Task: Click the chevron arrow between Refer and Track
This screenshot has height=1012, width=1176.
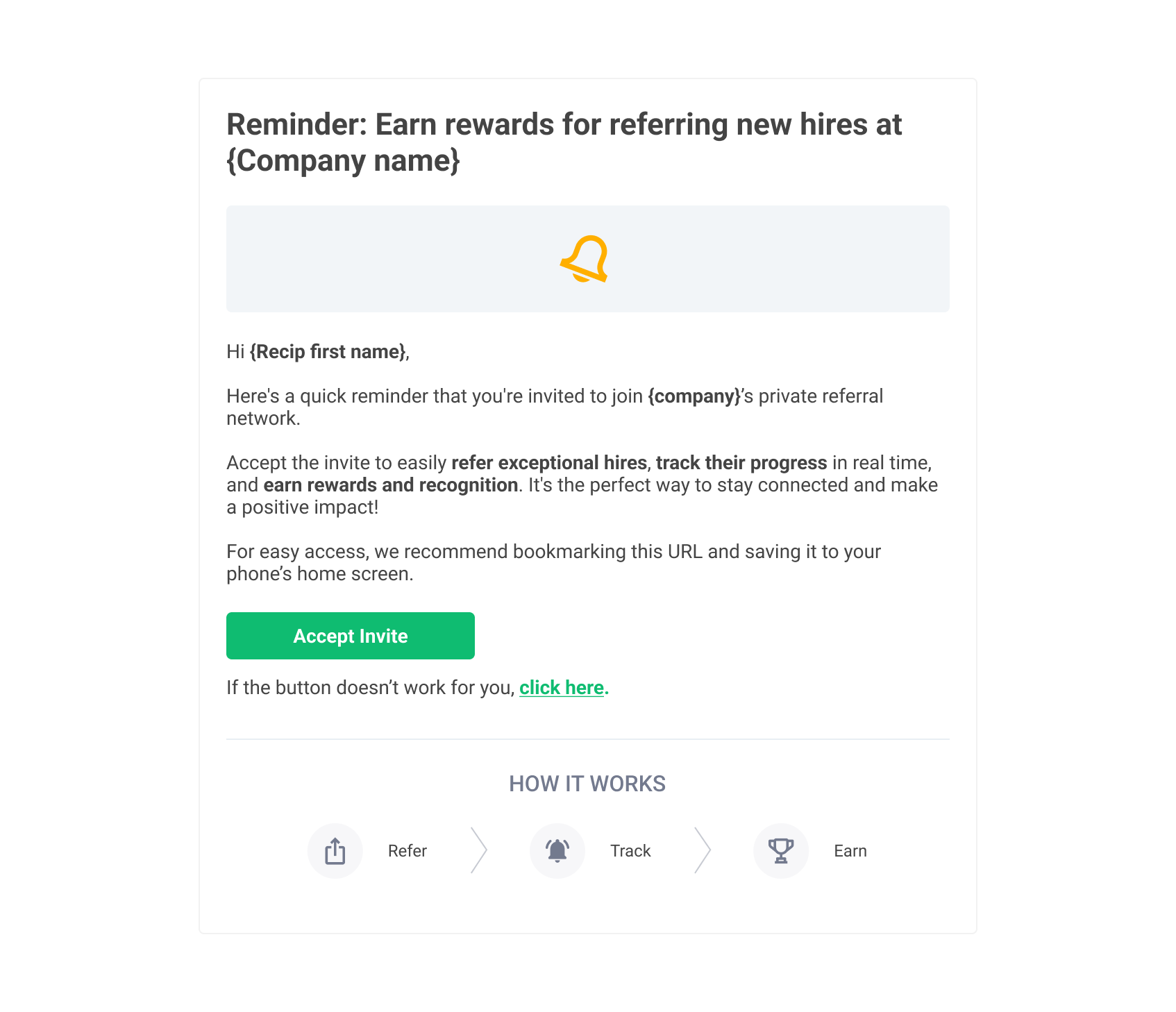Action: (479, 850)
